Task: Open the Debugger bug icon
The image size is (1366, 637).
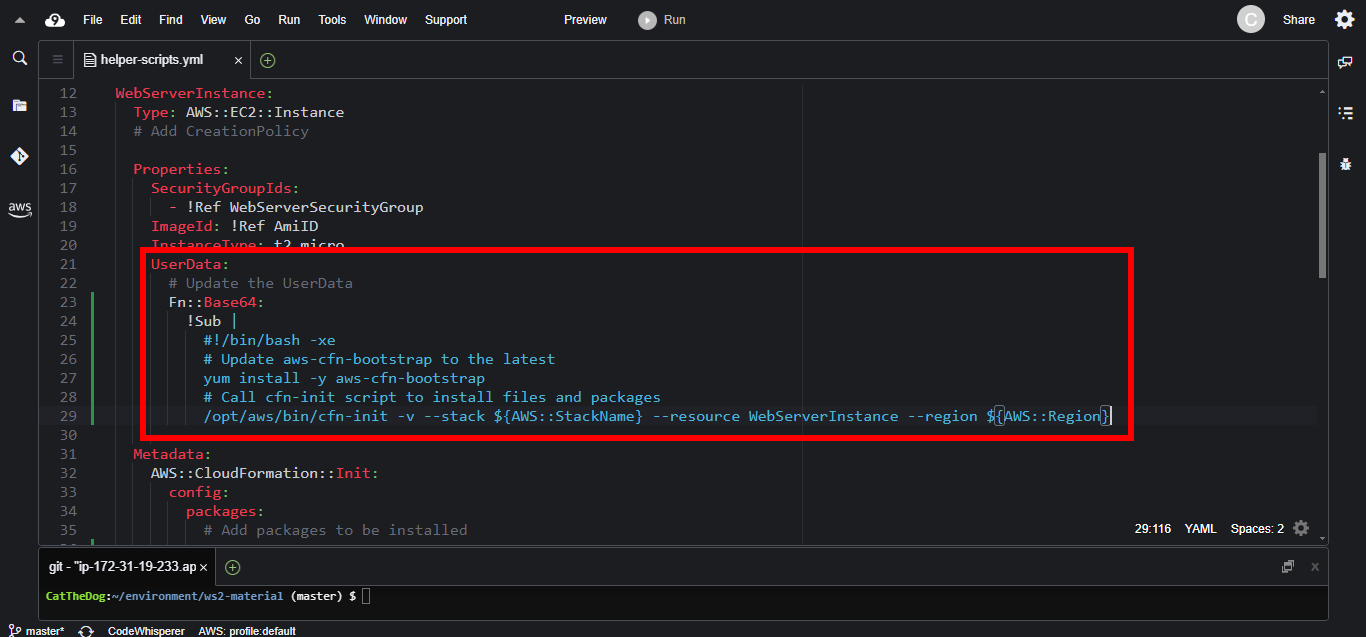Action: tap(1345, 163)
